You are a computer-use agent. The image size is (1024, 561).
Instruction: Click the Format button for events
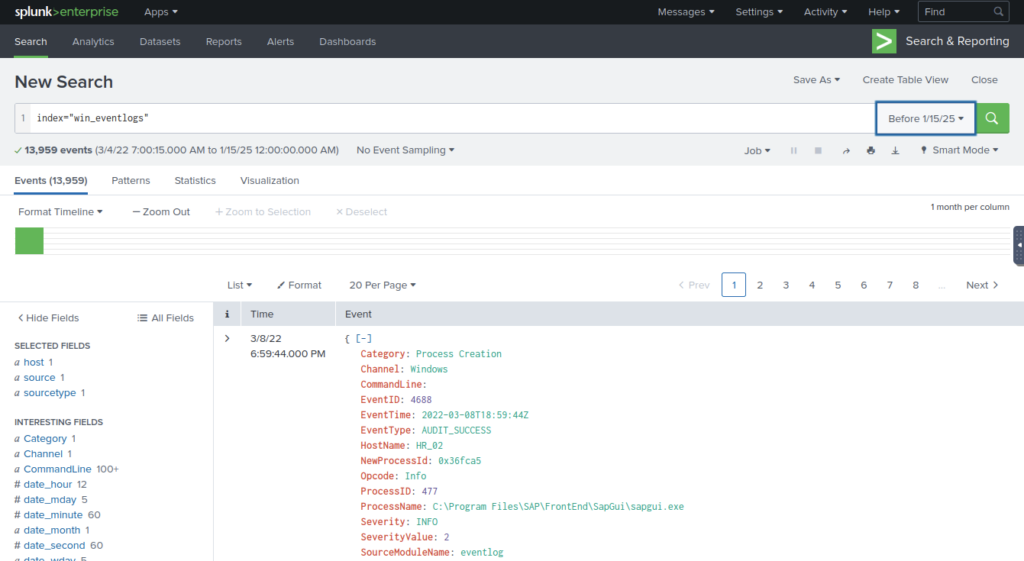click(299, 285)
